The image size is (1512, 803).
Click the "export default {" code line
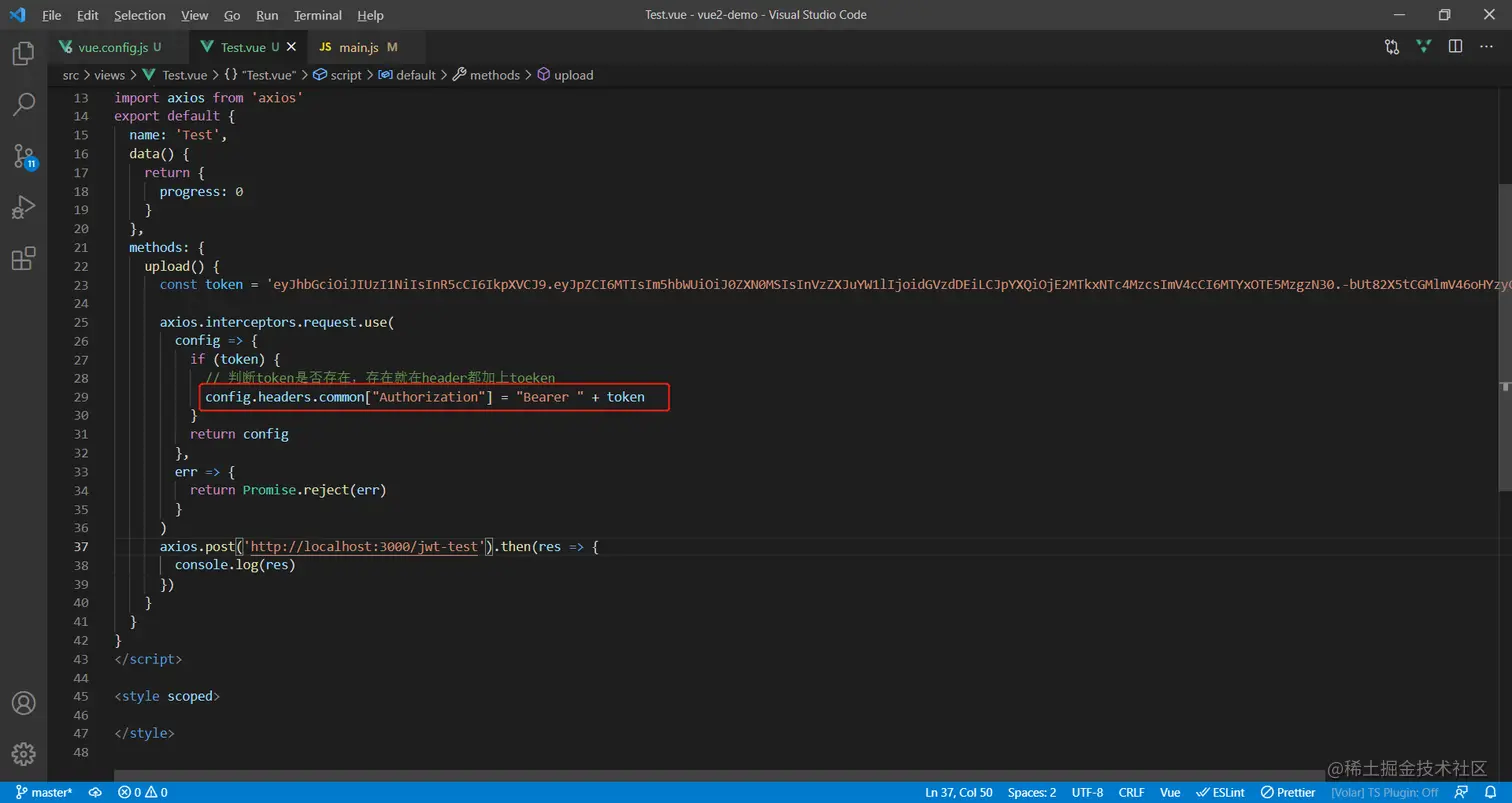pyautogui.click(x=175, y=116)
